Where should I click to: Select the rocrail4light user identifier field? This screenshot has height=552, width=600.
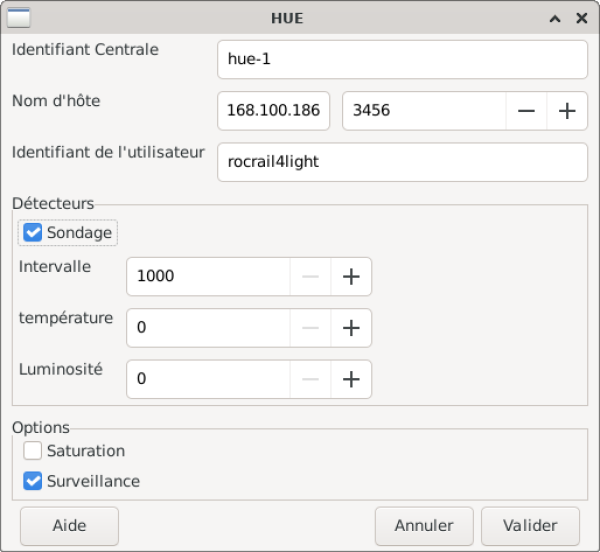point(401,162)
